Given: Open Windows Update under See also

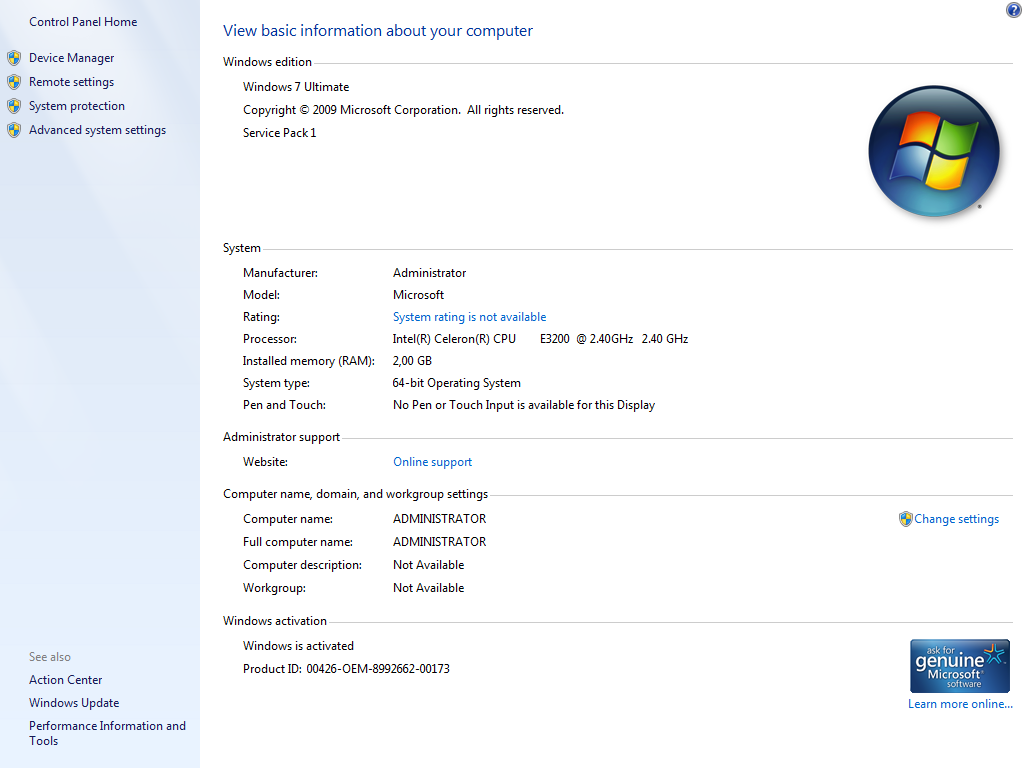Looking at the screenshot, I should 74,703.
